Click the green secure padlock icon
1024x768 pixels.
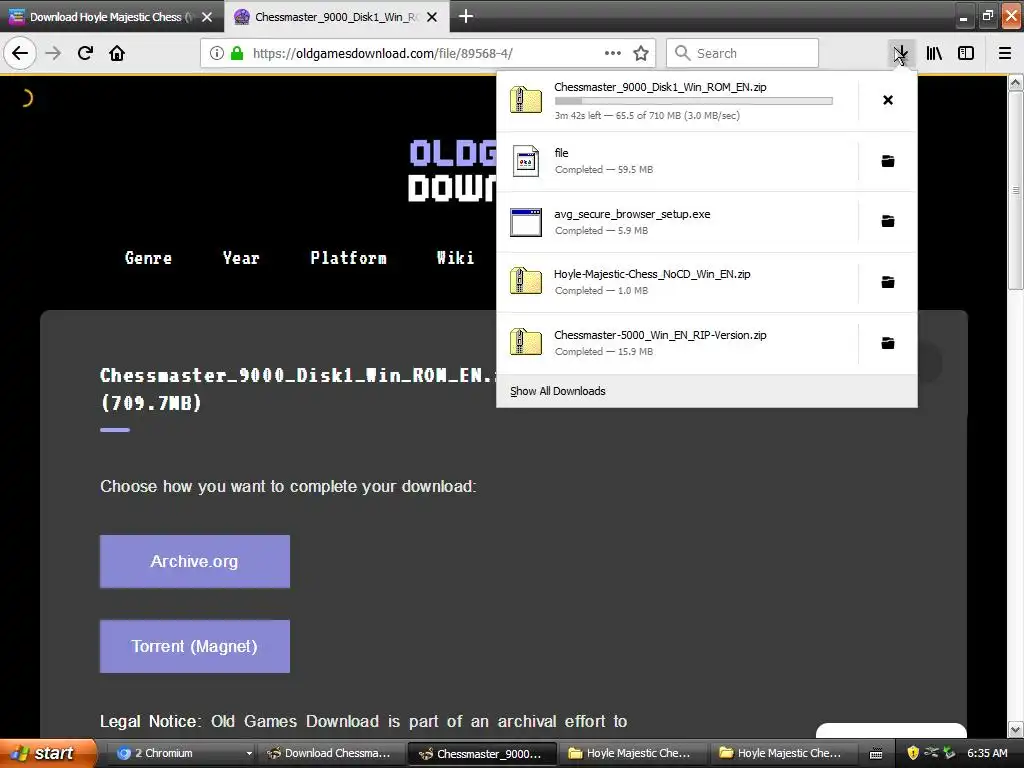pyautogui.click(x=237, y=54)
